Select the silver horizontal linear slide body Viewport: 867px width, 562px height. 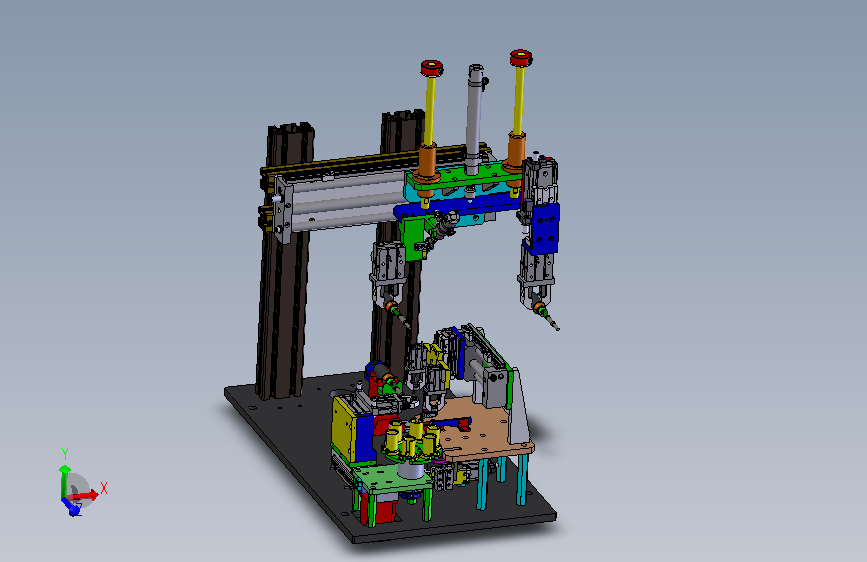[x=346, y=202]
